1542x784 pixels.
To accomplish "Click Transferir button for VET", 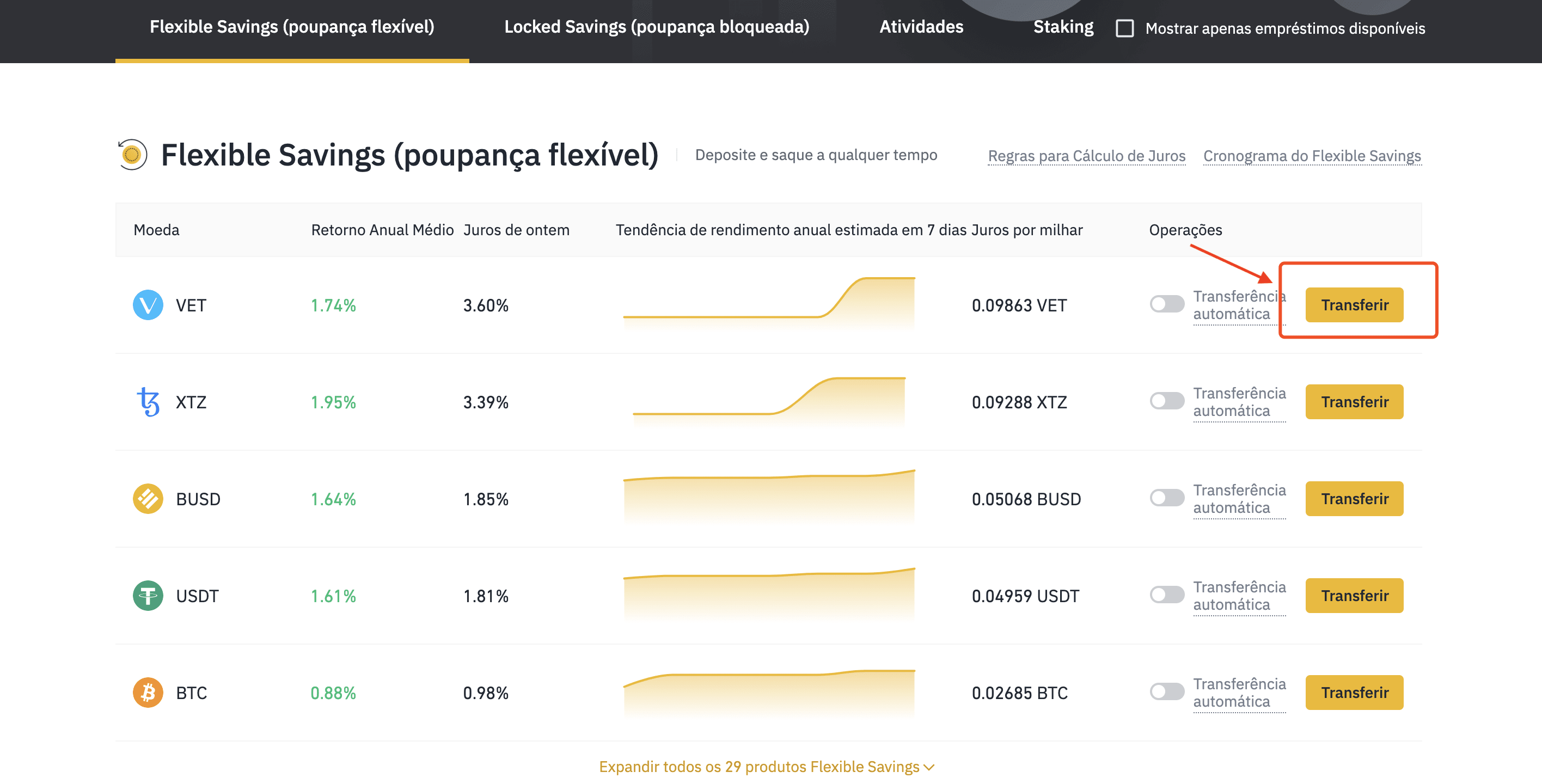I will [1355, 305].
